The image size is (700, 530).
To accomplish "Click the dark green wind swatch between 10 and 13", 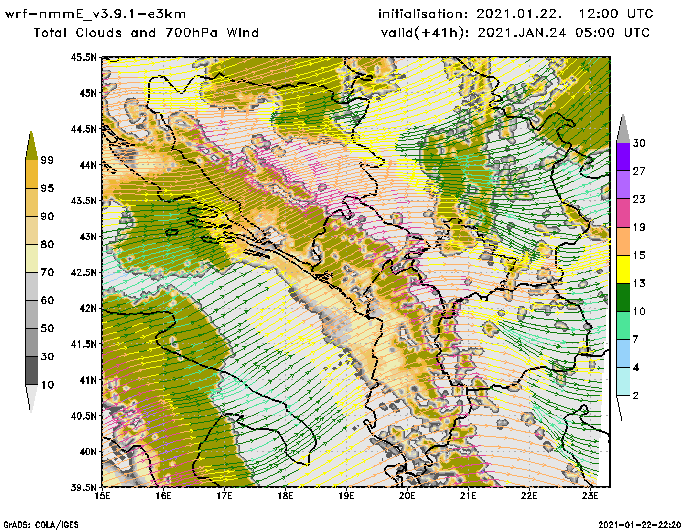I will point(623,297).
